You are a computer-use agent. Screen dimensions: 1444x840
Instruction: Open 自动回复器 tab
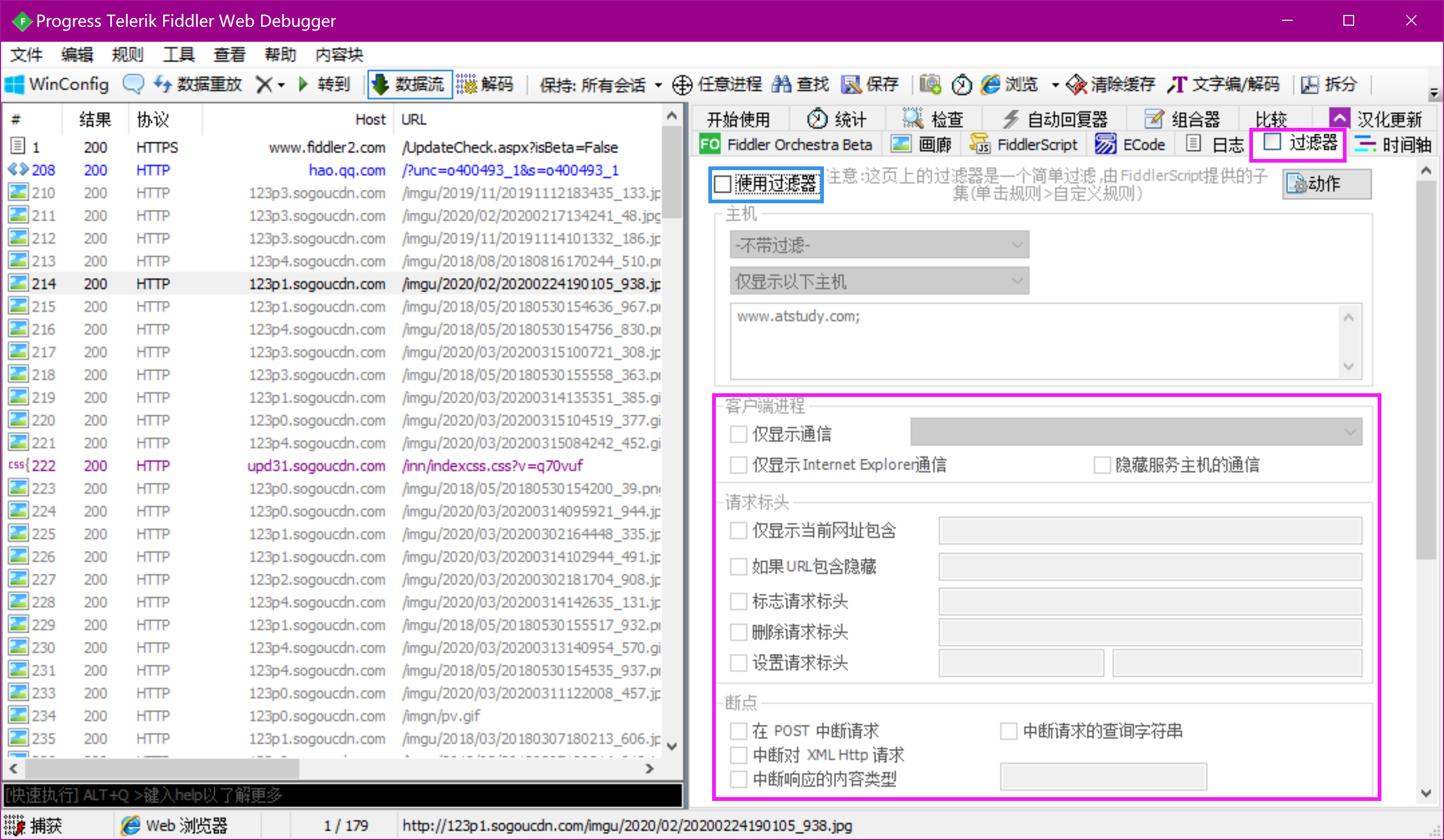click(1055, 119)
